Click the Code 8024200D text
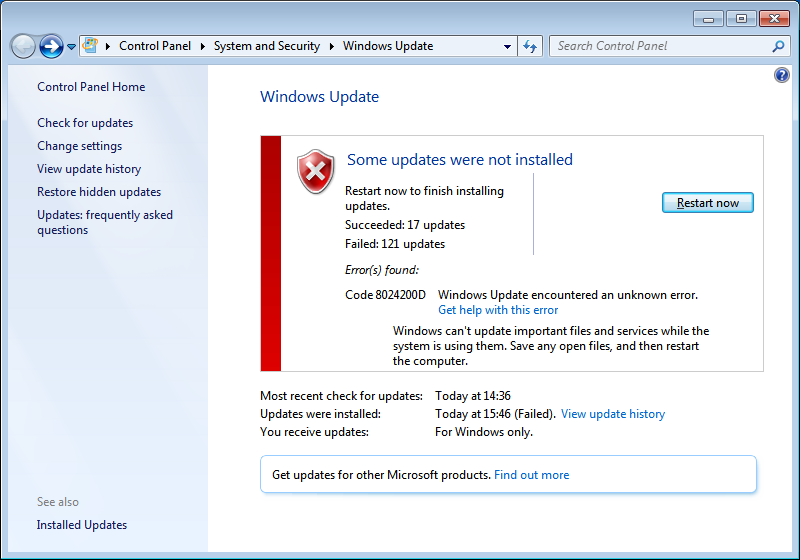This screenshot has height=560, width=800. [385, 295]
